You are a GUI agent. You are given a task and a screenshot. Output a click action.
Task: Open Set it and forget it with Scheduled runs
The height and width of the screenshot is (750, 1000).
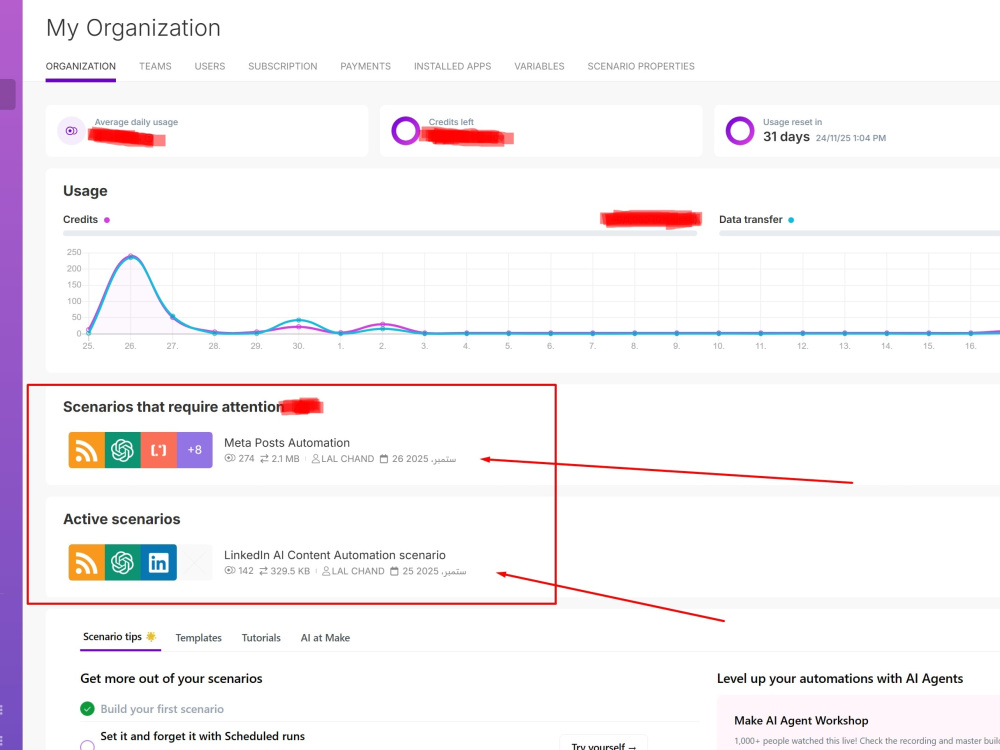[x=202, y=736]
